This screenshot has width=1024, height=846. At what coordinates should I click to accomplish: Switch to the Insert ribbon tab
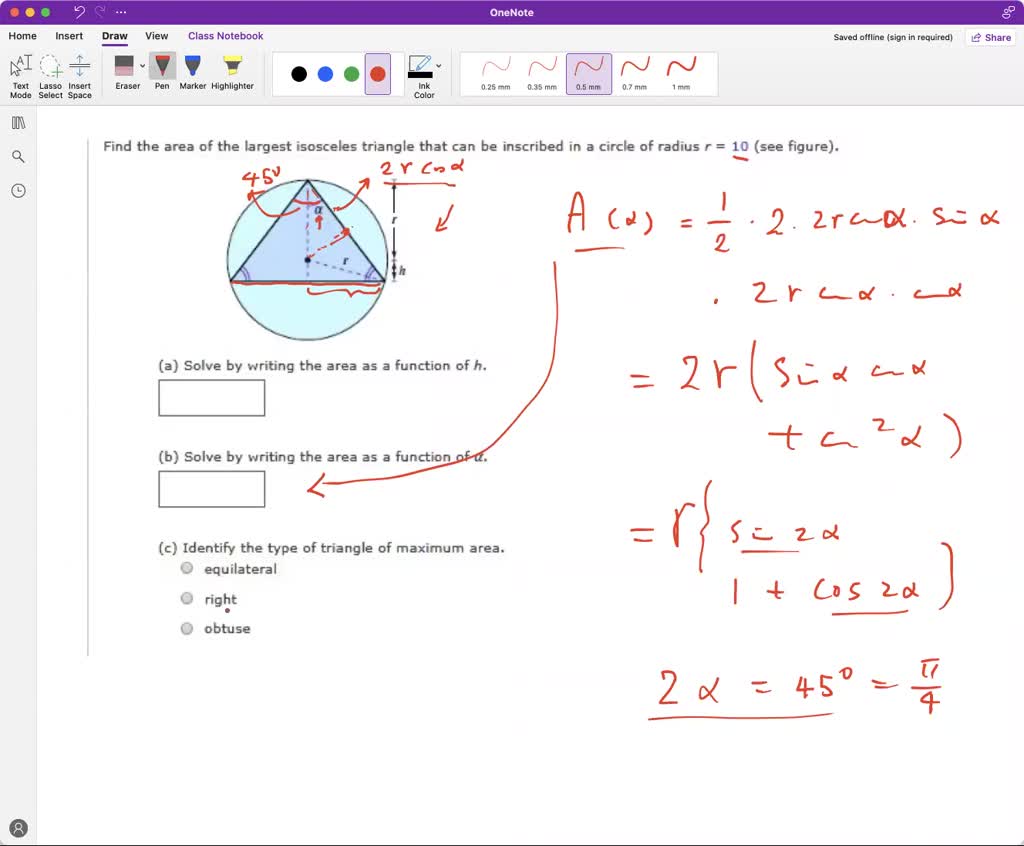coord(69,35)
